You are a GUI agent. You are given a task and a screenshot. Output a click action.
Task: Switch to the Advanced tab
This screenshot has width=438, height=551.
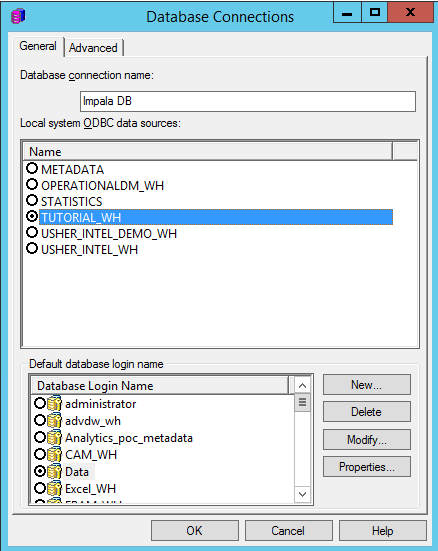[93, 48]
